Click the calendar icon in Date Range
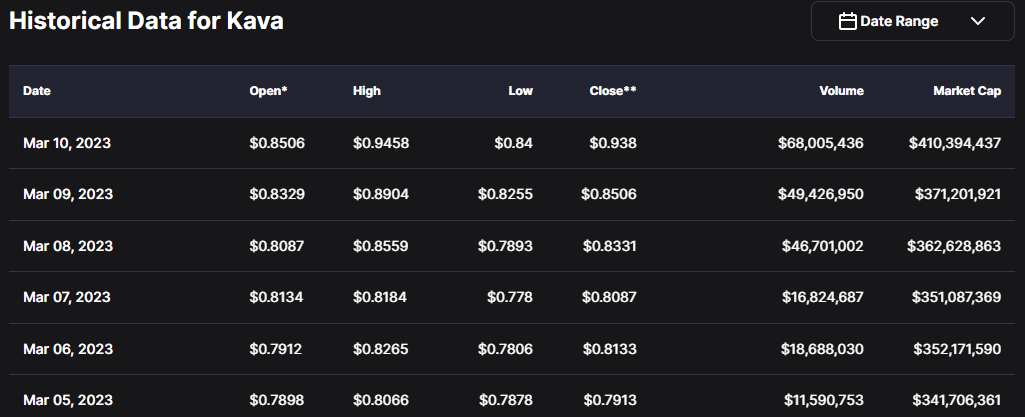 [x=847, y=21]
